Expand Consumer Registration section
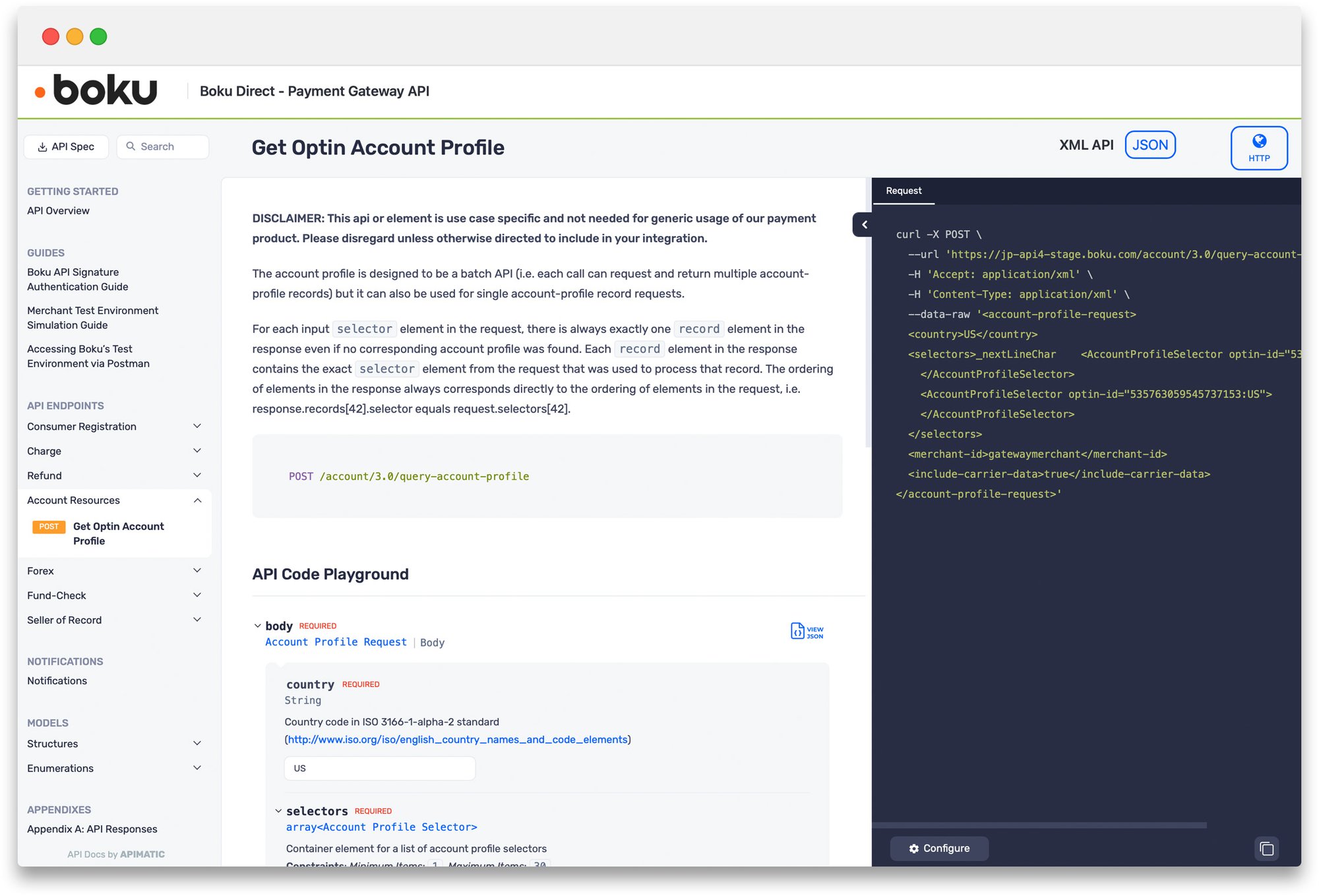Image resolution: width=1319 pixels, height=896 pixels. (114, 427)
